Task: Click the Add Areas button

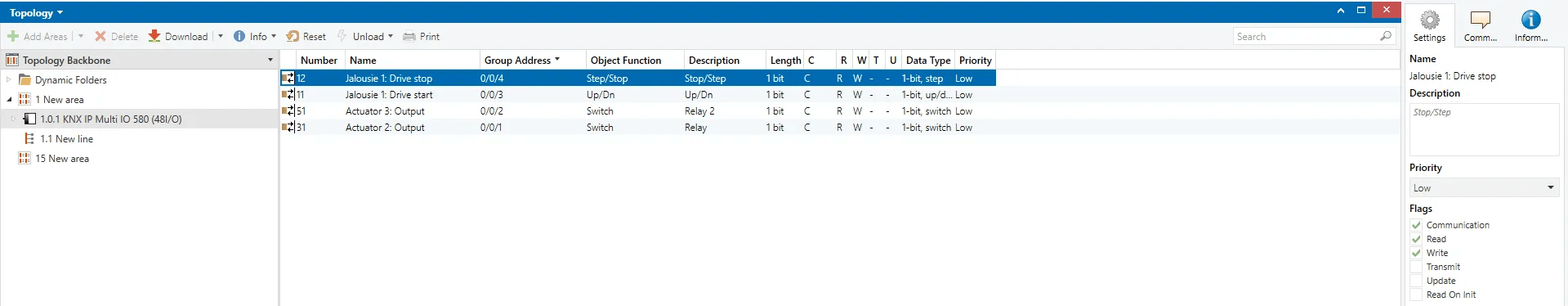Action: [x=38, y=36]
